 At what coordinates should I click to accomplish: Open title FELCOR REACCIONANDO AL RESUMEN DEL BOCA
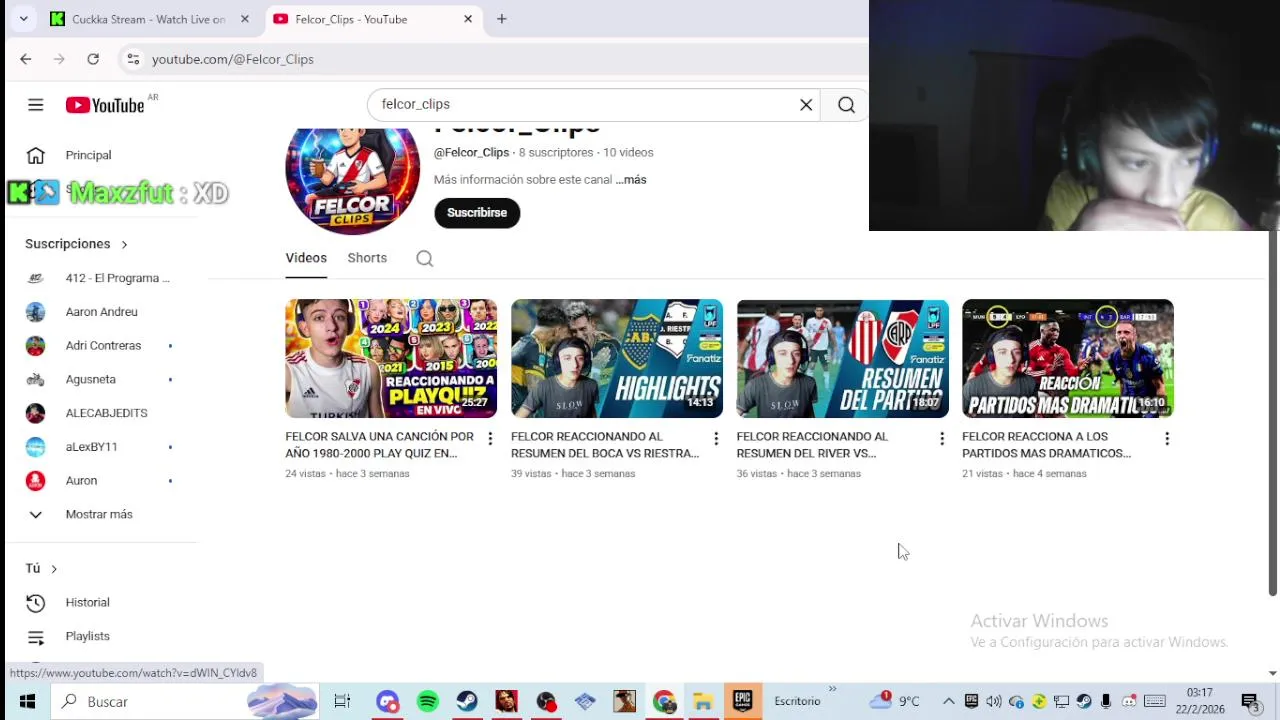click(x=605, y=445)
